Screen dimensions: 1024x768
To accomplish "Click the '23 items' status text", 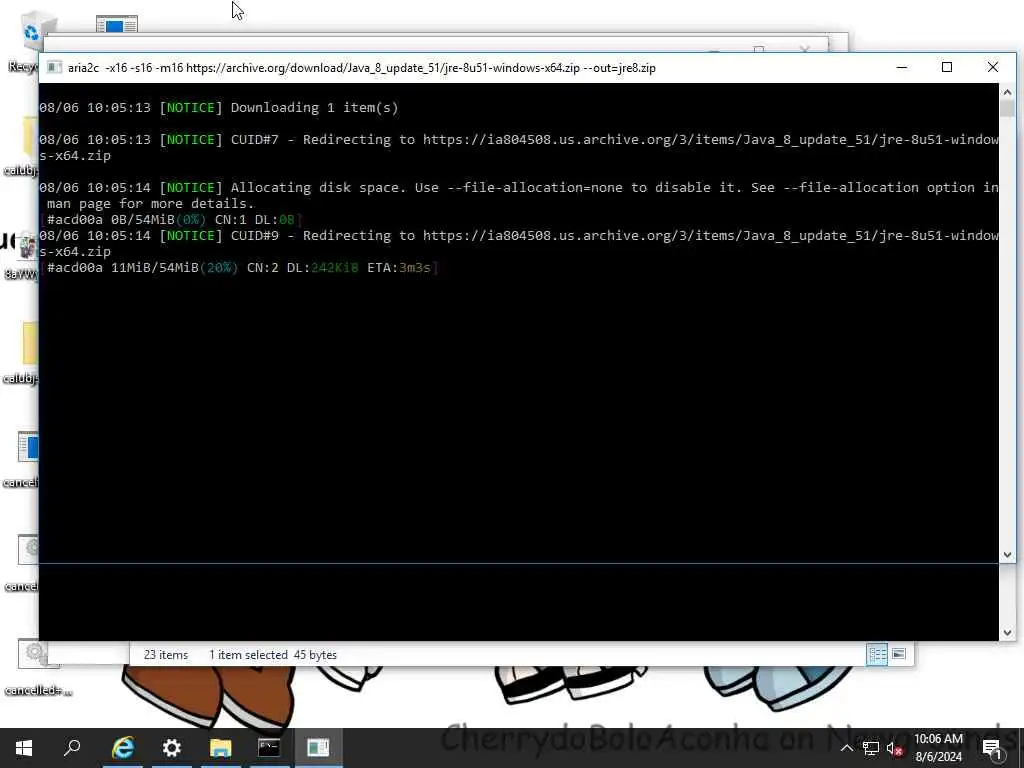I will tap(166, 655).
